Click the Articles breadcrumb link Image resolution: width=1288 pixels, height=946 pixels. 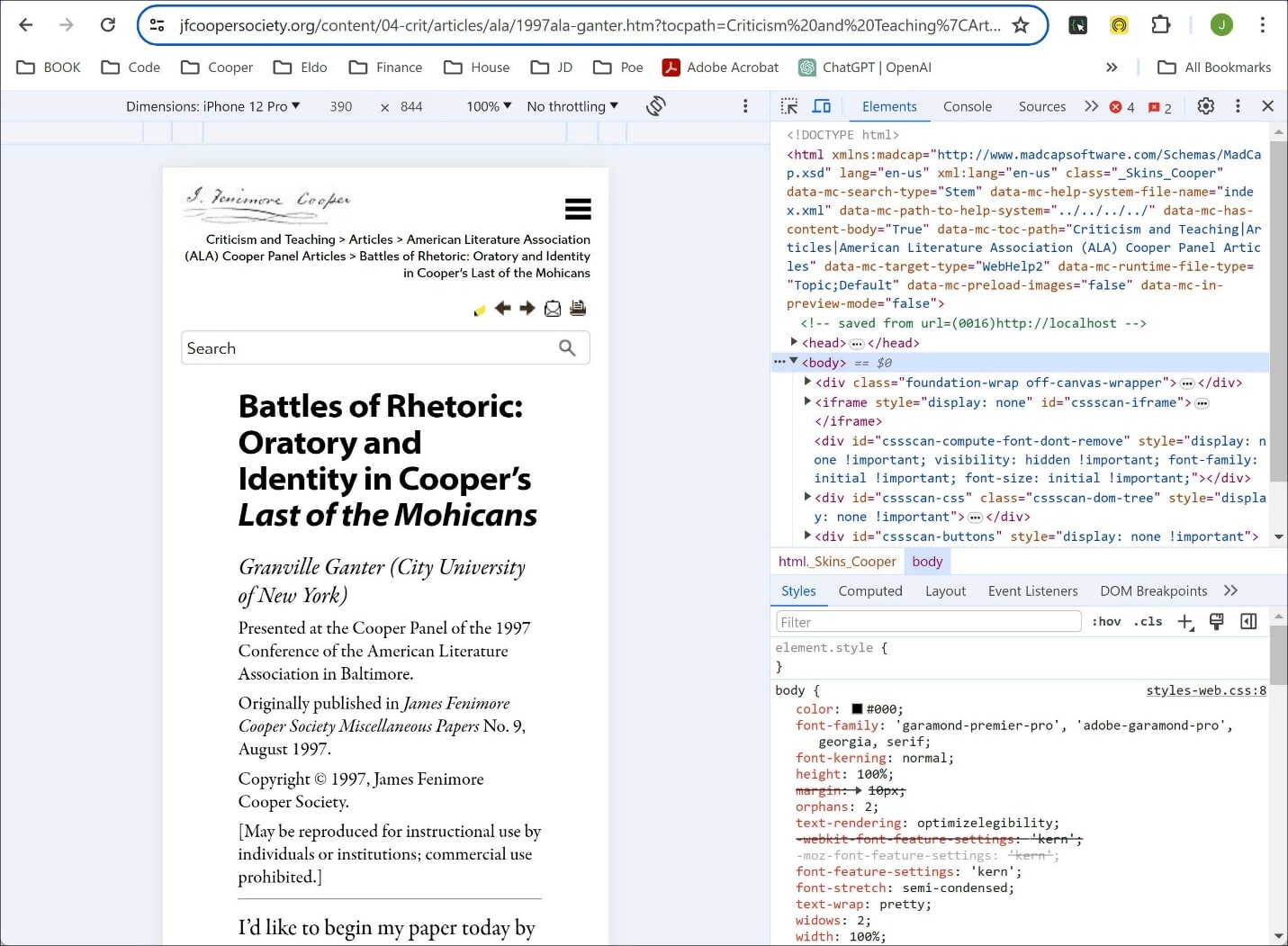[x=370, y=239]
